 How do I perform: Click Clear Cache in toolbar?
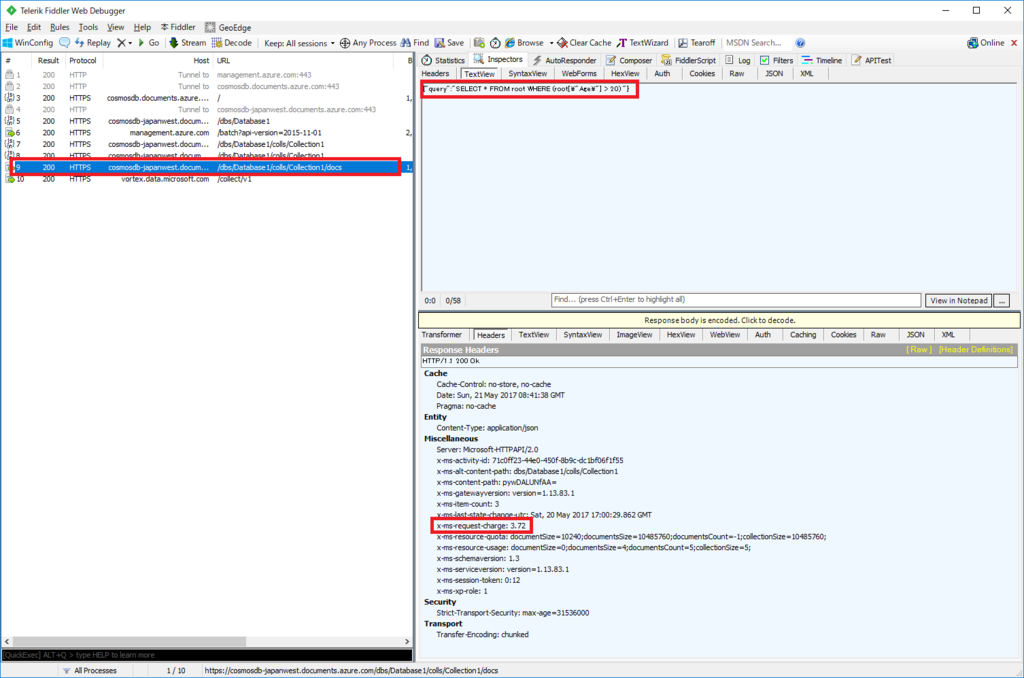tap(584, 43)
